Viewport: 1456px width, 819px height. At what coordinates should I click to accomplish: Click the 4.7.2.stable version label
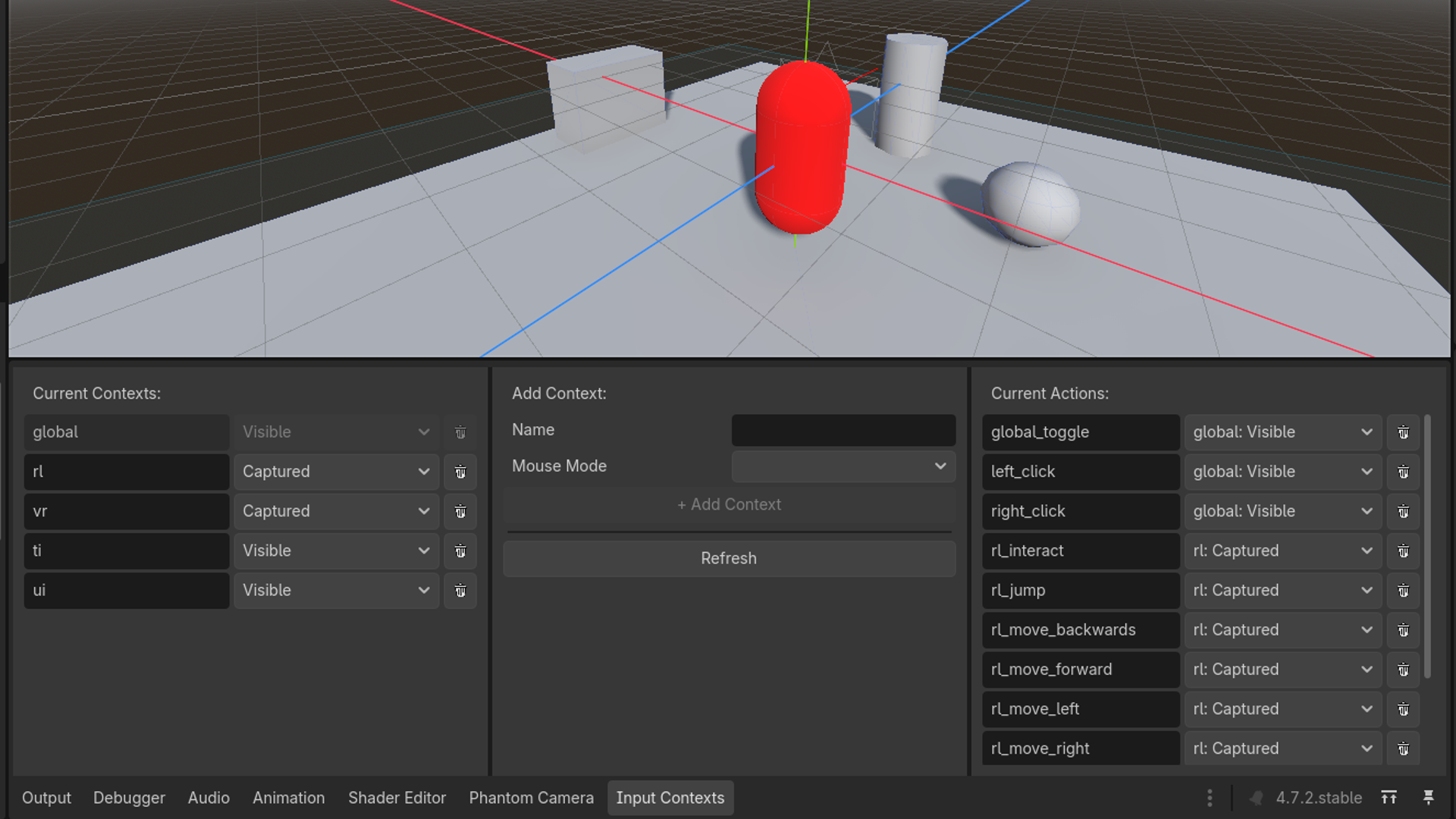(x=1318, y=798)
